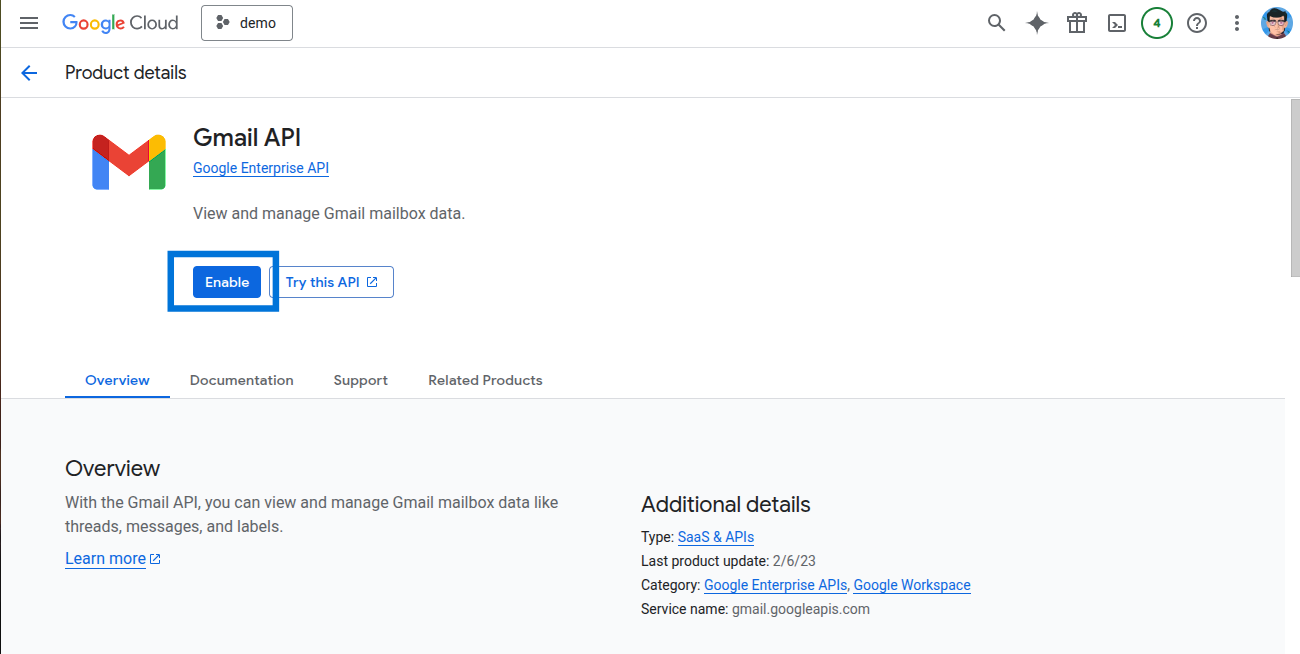Switch to the Documentation tab
The image size is (1300, 654).
point(242,380)
